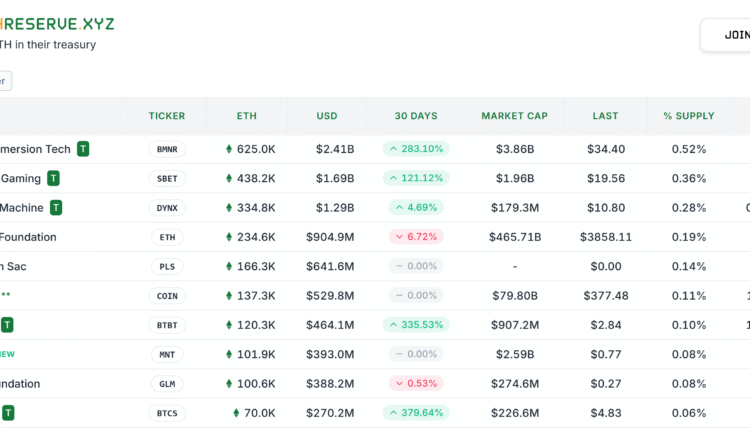Sort by the MARKET CAP column header
The height and width of the screenshot is (430, 750).
tap(514, 116)
